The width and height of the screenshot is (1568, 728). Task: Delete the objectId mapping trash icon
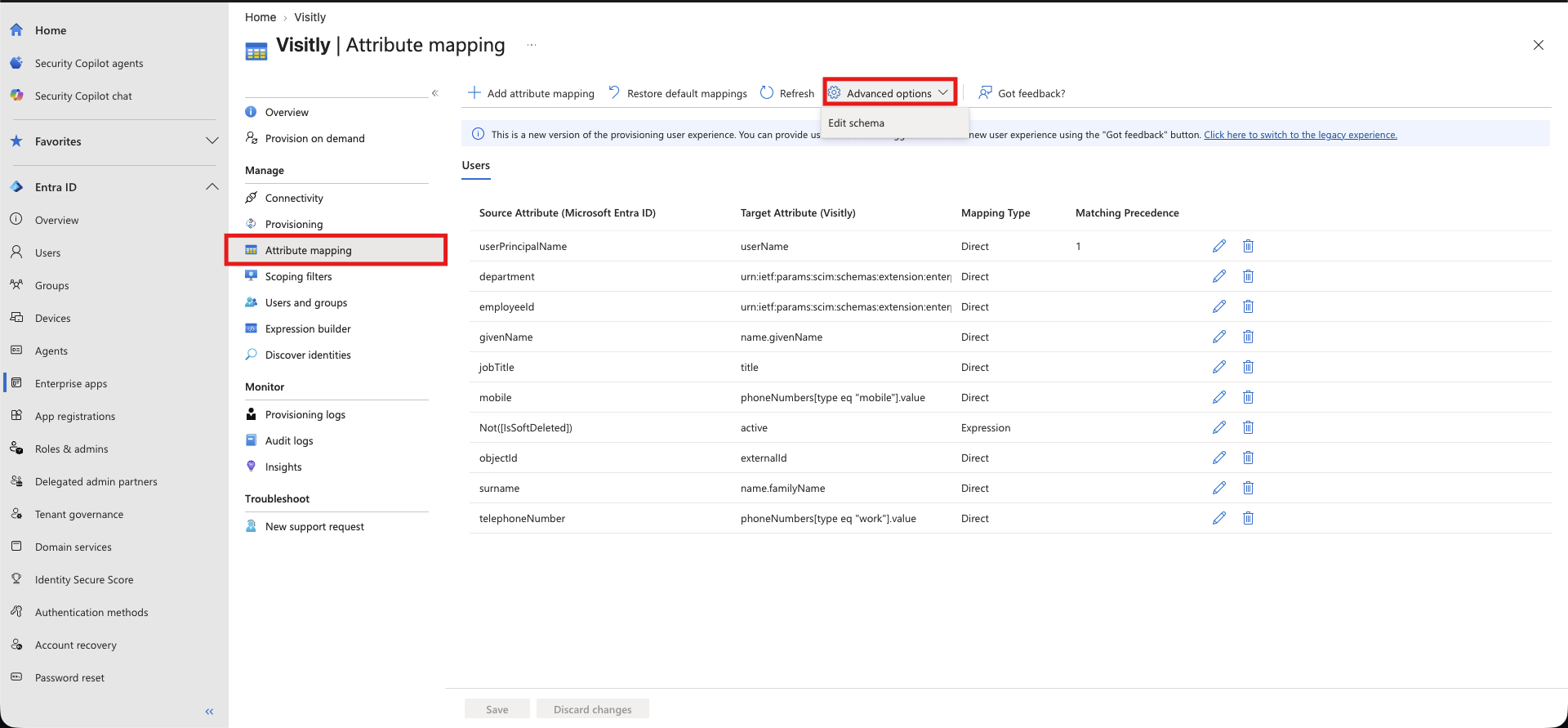(1248, 458)
